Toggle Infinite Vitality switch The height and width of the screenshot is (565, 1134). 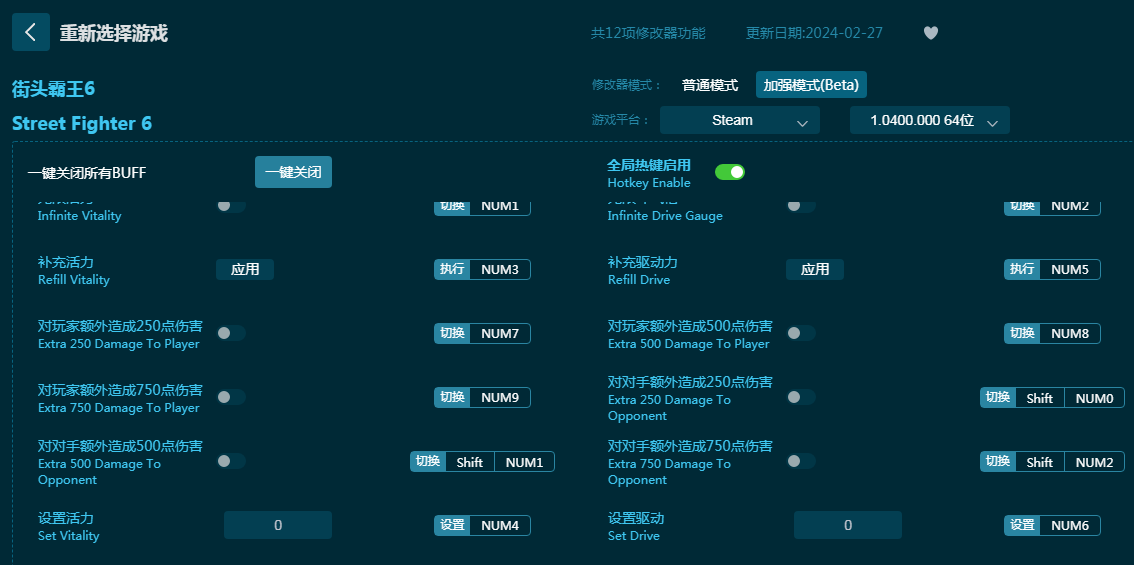(x=231, y=205)
